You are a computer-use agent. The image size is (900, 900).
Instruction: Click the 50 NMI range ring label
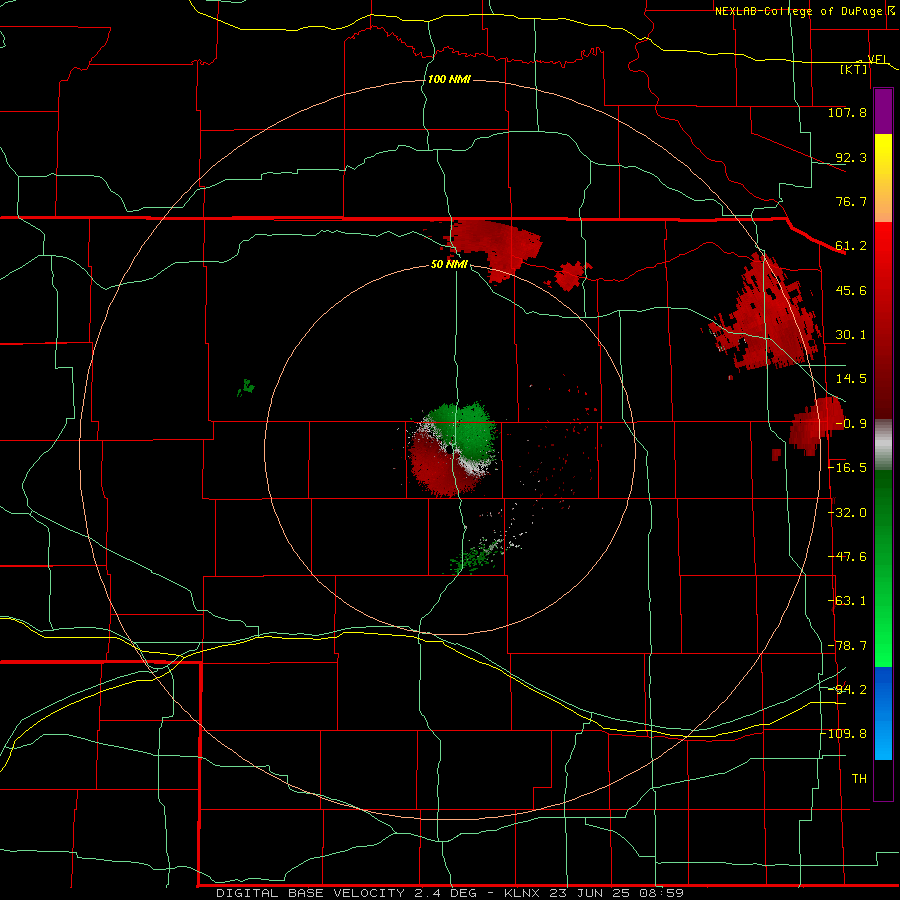(449, 265)
